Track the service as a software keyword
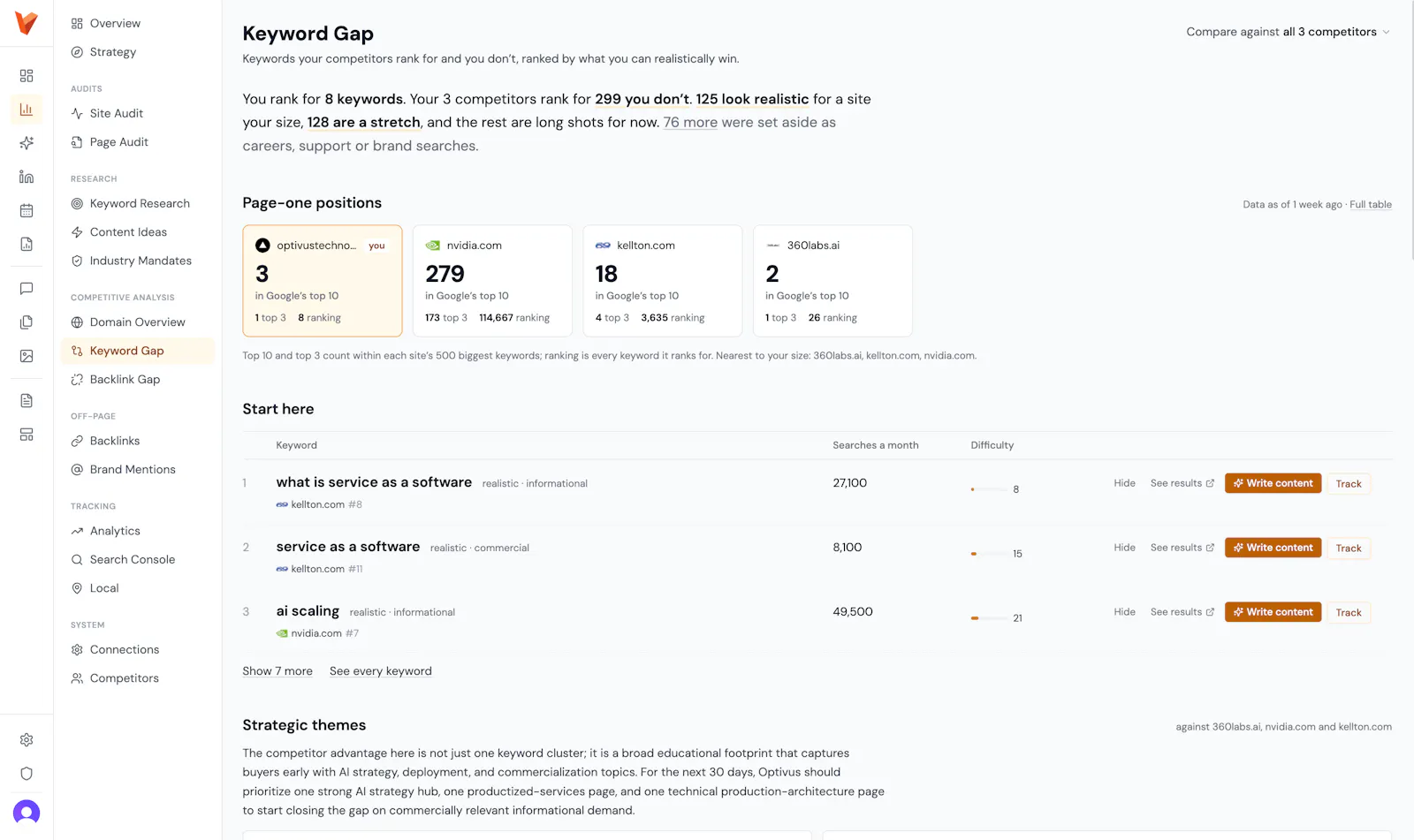Viewport: 1414px width, 840px height. point(1349,549)
